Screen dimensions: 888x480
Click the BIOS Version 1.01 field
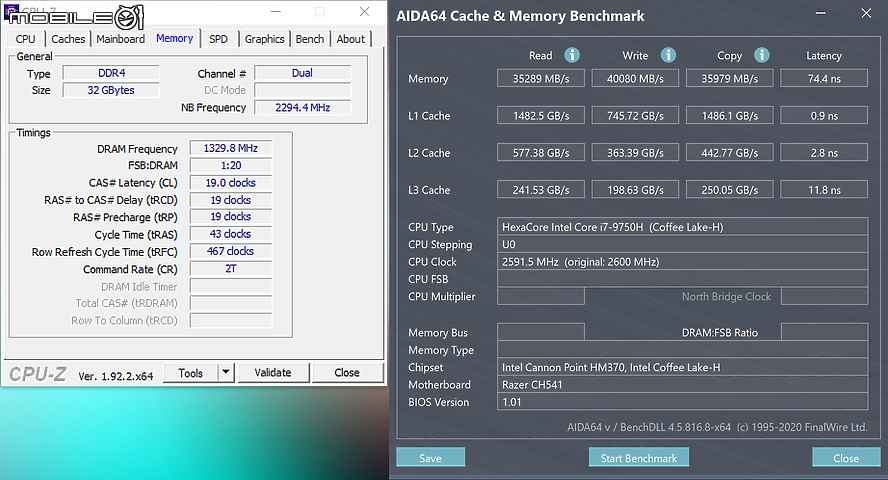coord(682,402)
